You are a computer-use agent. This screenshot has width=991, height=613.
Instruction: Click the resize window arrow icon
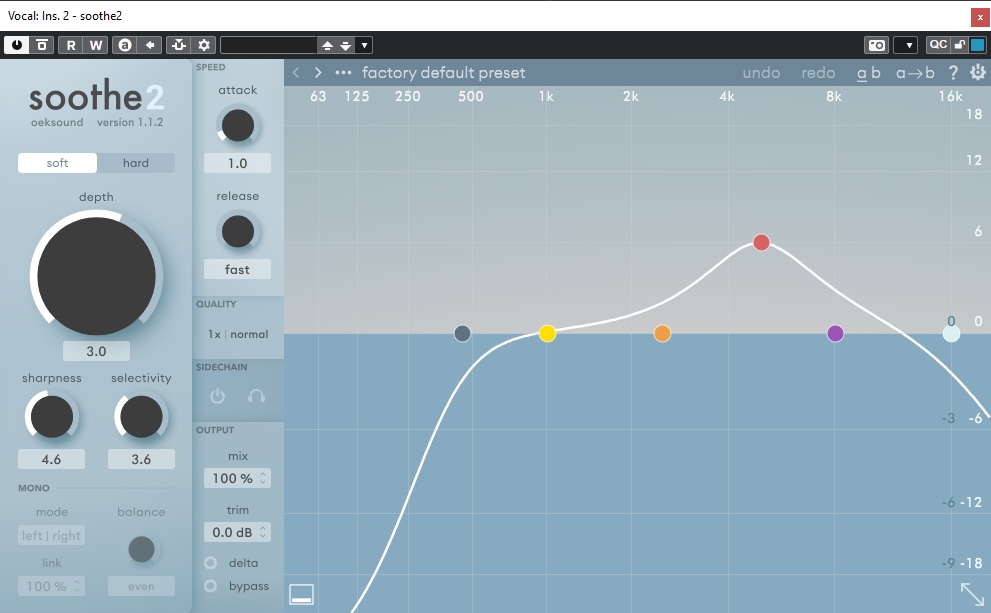tap(972, 594)
